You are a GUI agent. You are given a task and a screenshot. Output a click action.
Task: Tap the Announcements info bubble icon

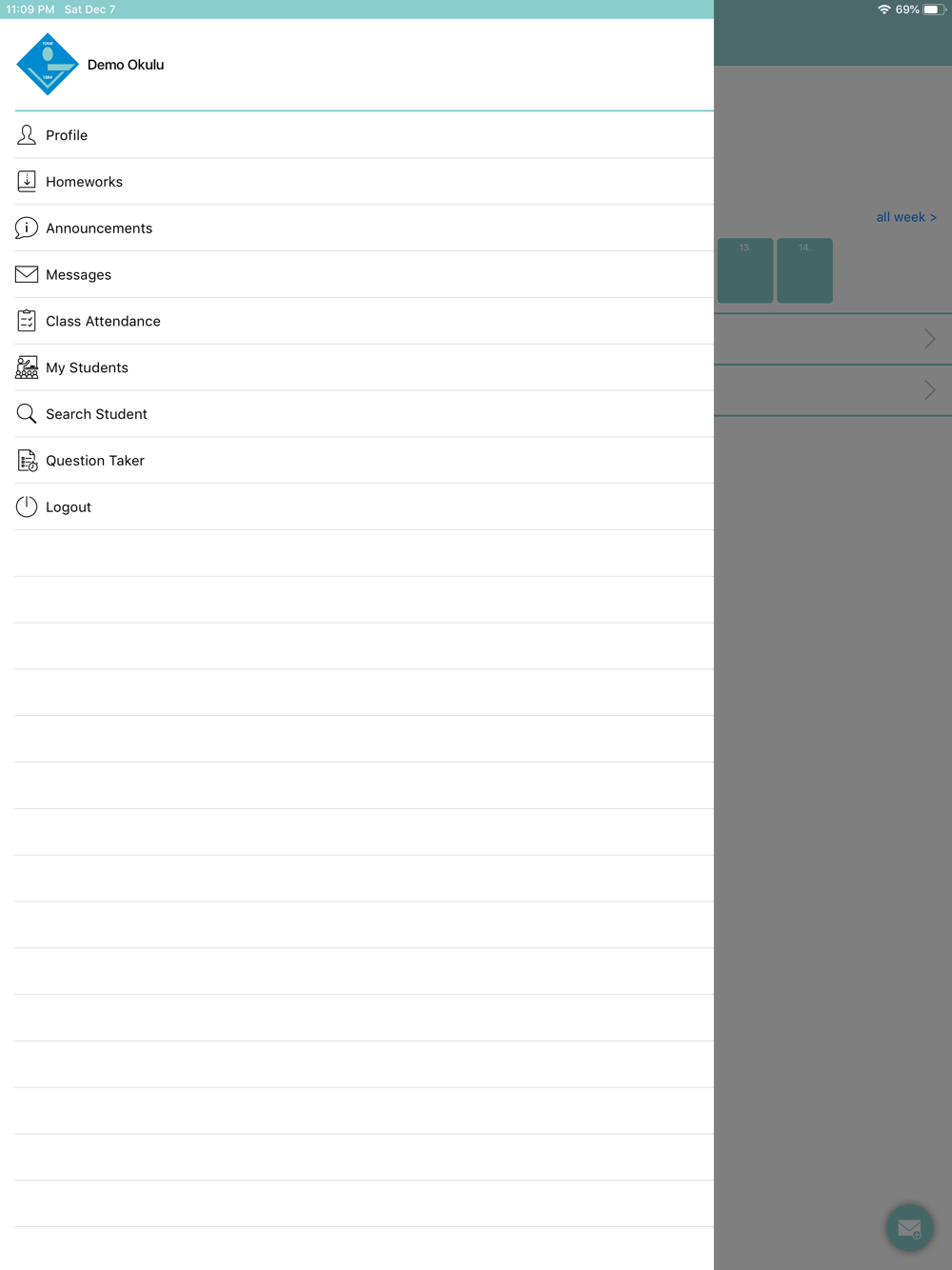click(27, 228)
